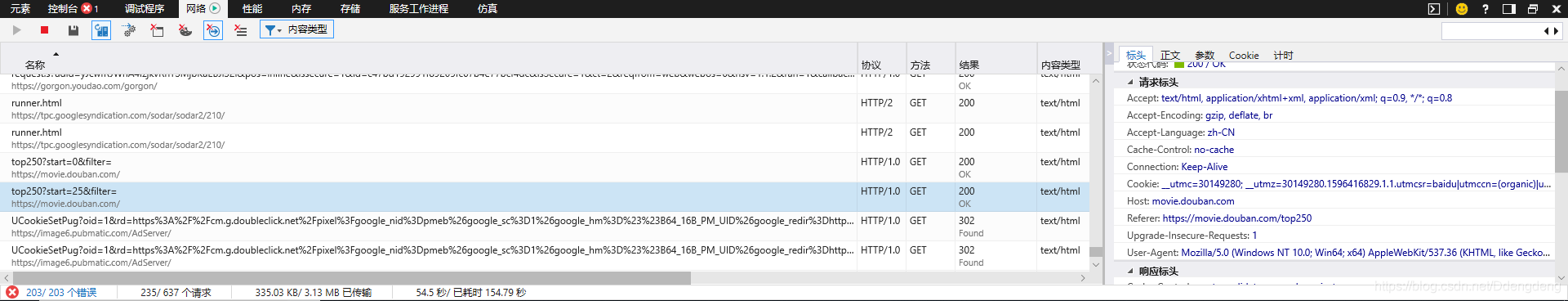Click the yellow smiley feedback icon
The height and width of the screenshot is (301, 1568).
(x=1462, y=9)
